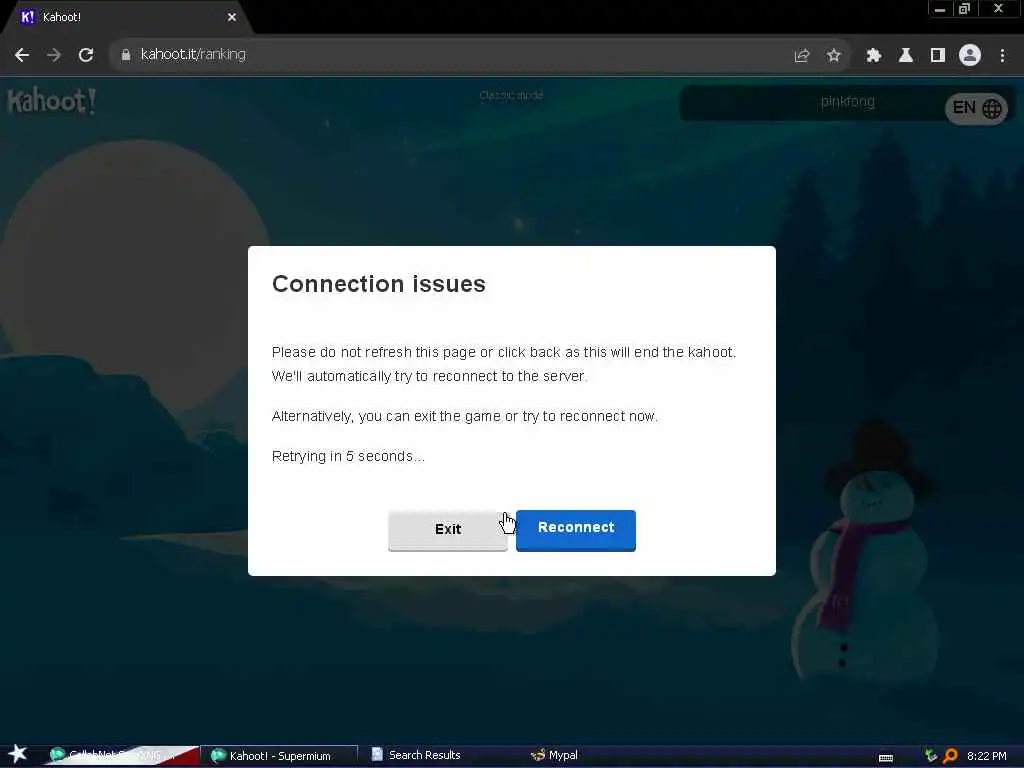1024x768 pixels.
Task: Click the Connection issues heading
Action: [379, 284]
